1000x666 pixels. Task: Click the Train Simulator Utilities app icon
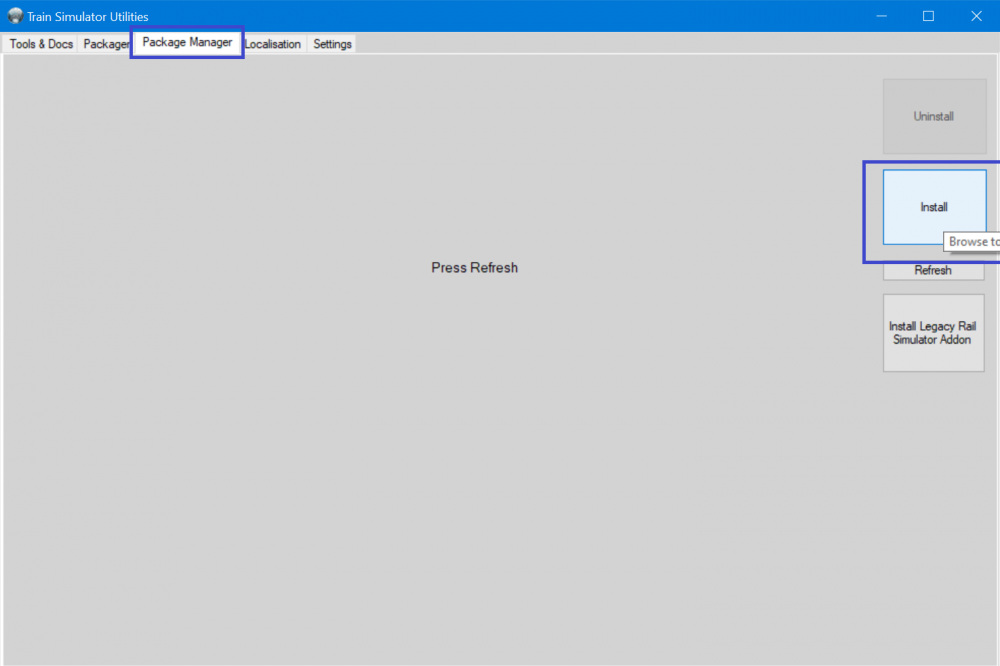coord(15,16)
